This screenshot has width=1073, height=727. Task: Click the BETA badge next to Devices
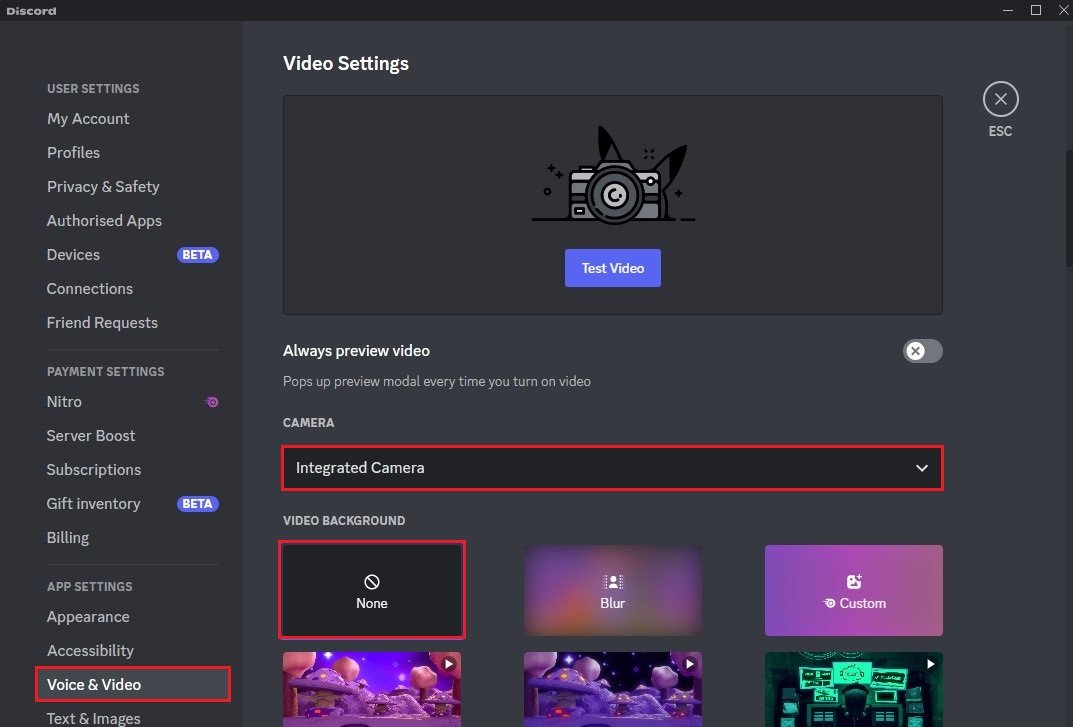pyautogui.click(x=197, y=254)
